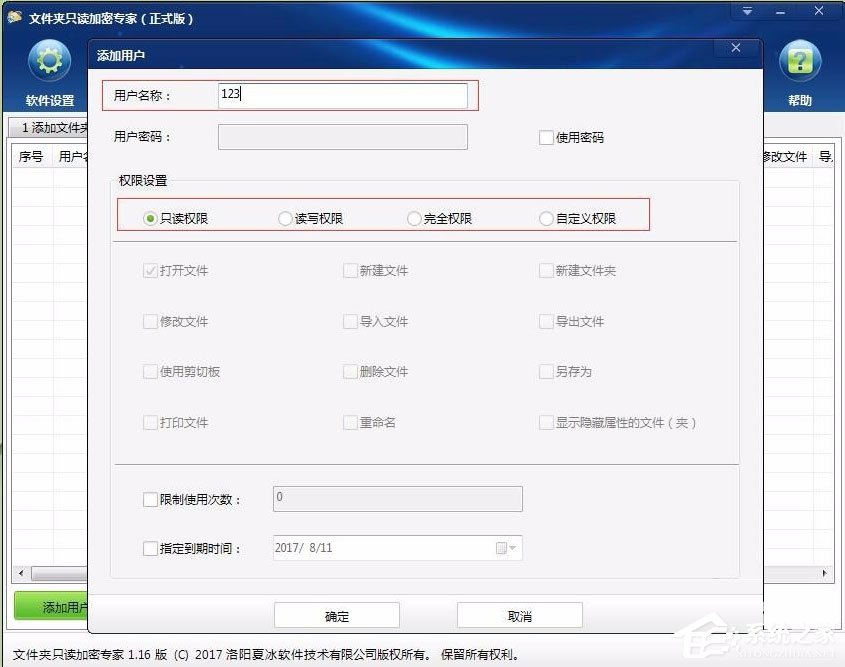Click inside the 用户名称 username field
This screenshot has width=845, height=667.
click(343, 94)
